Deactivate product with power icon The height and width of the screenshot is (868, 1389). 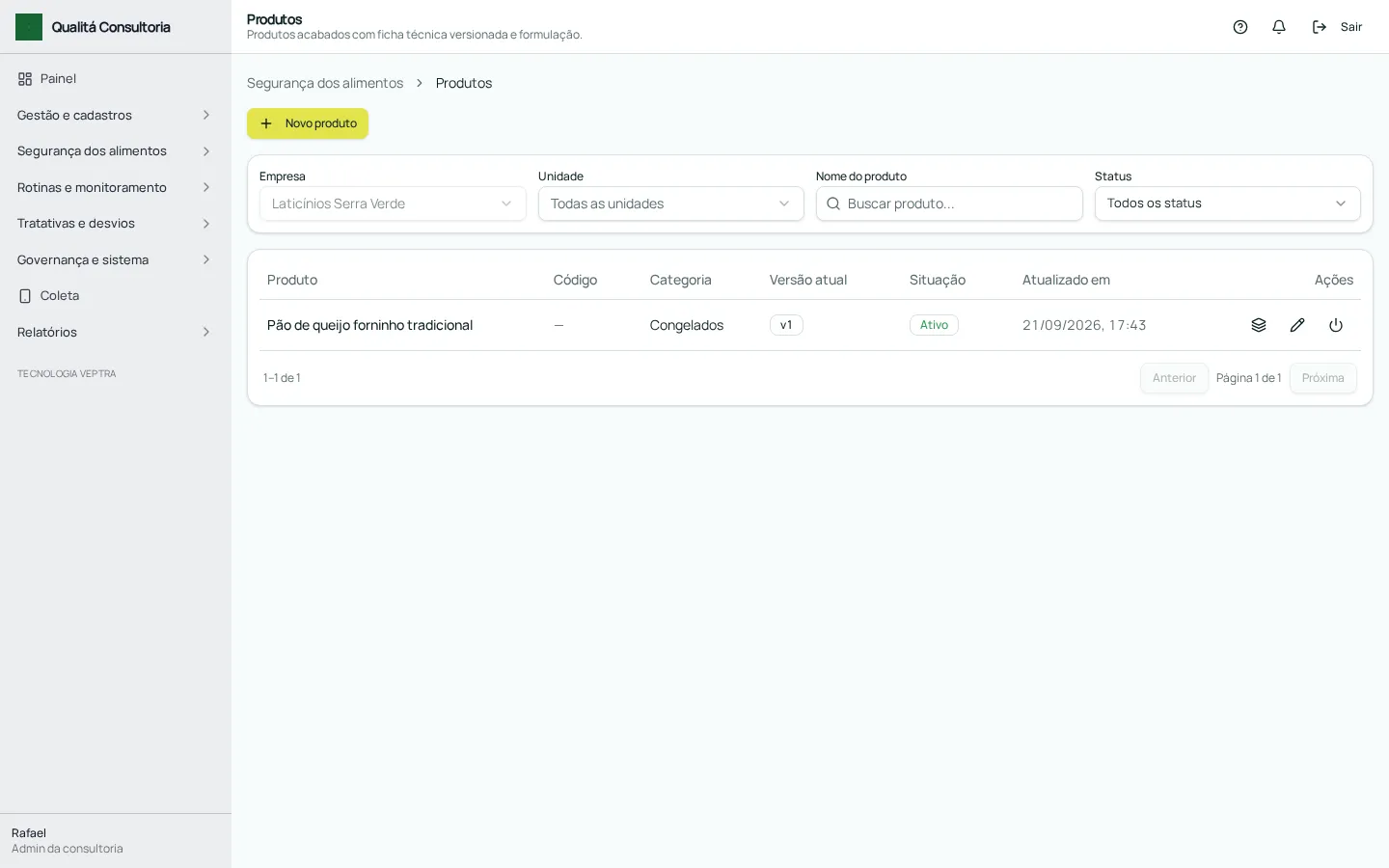(1336, 325)
